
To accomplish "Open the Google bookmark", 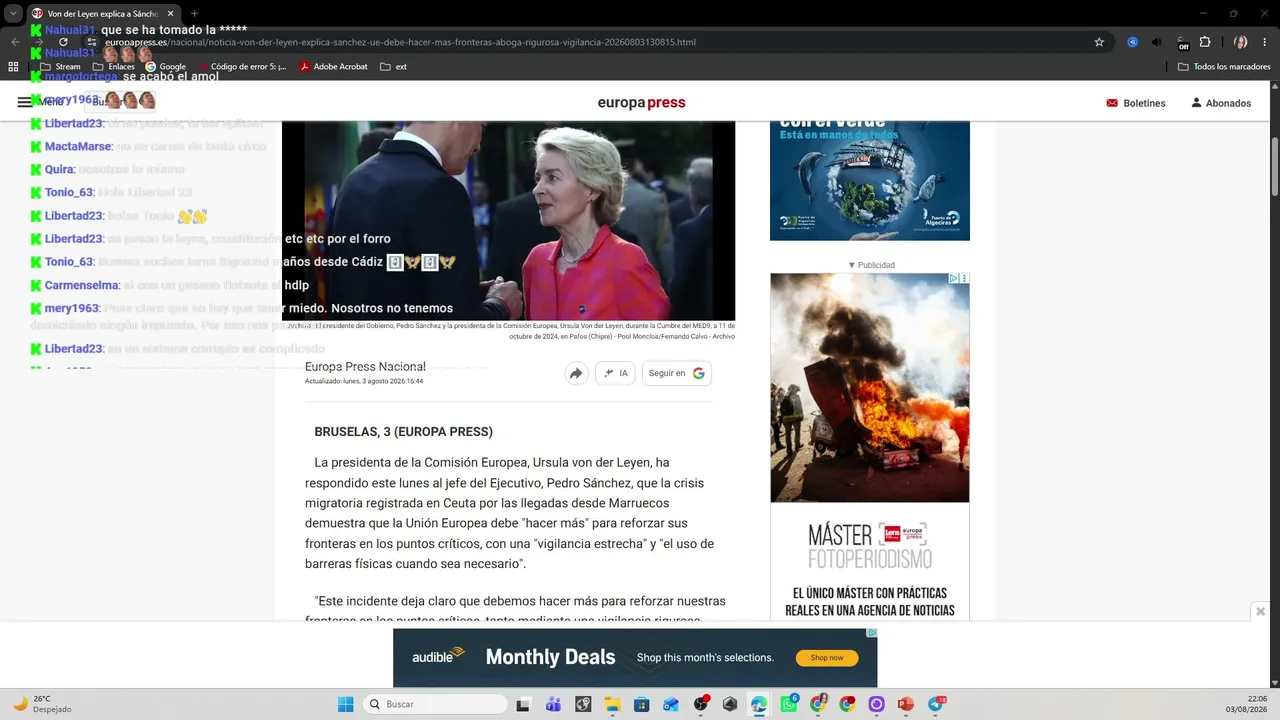I will coord(165,67).
